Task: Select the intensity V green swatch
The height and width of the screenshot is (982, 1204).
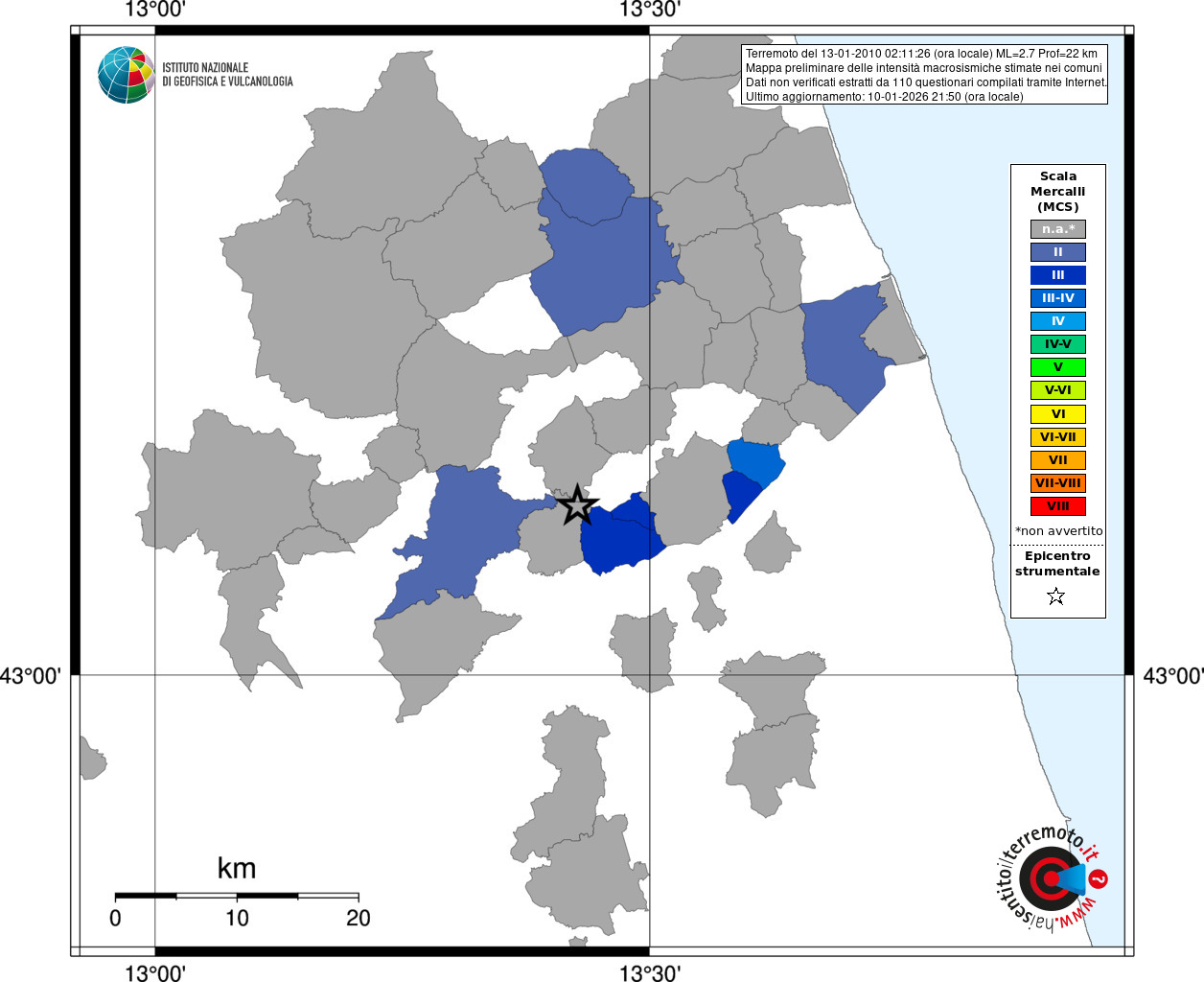Action: pos(1058,367)
